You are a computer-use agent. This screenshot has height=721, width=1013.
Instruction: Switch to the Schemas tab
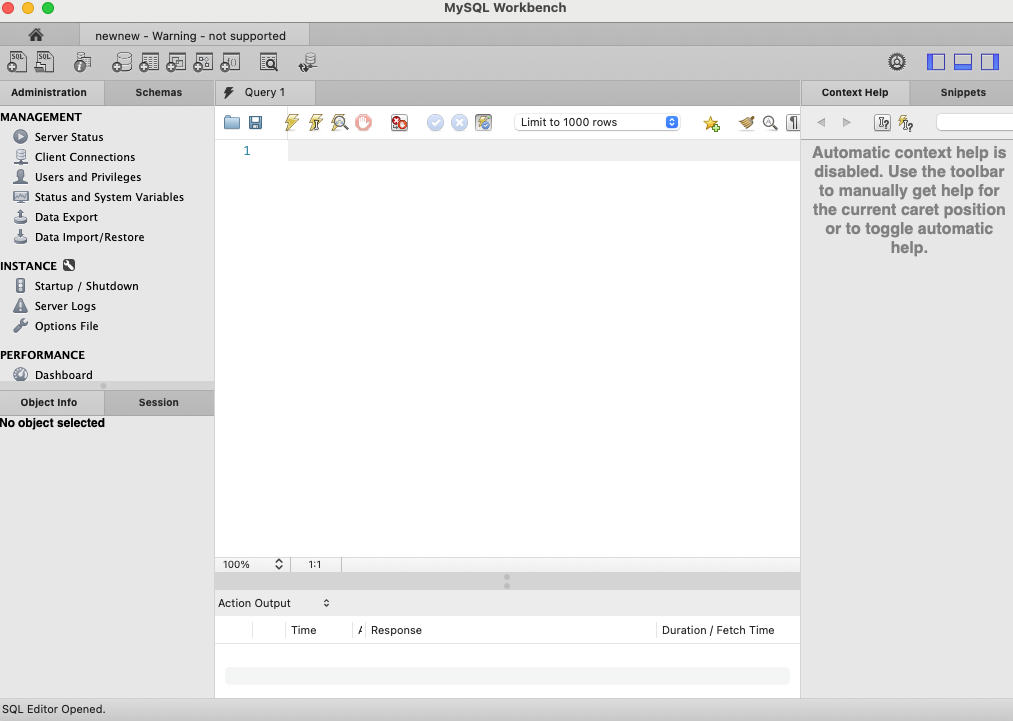pyautogui.click(x=159, y=92)
